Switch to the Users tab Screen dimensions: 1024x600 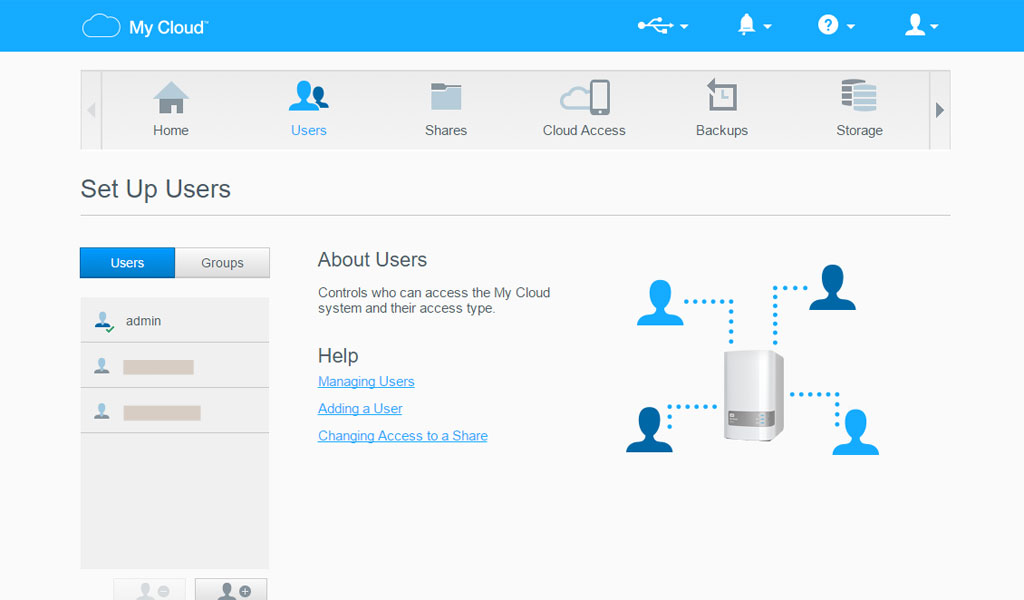[x=127, y=262]
